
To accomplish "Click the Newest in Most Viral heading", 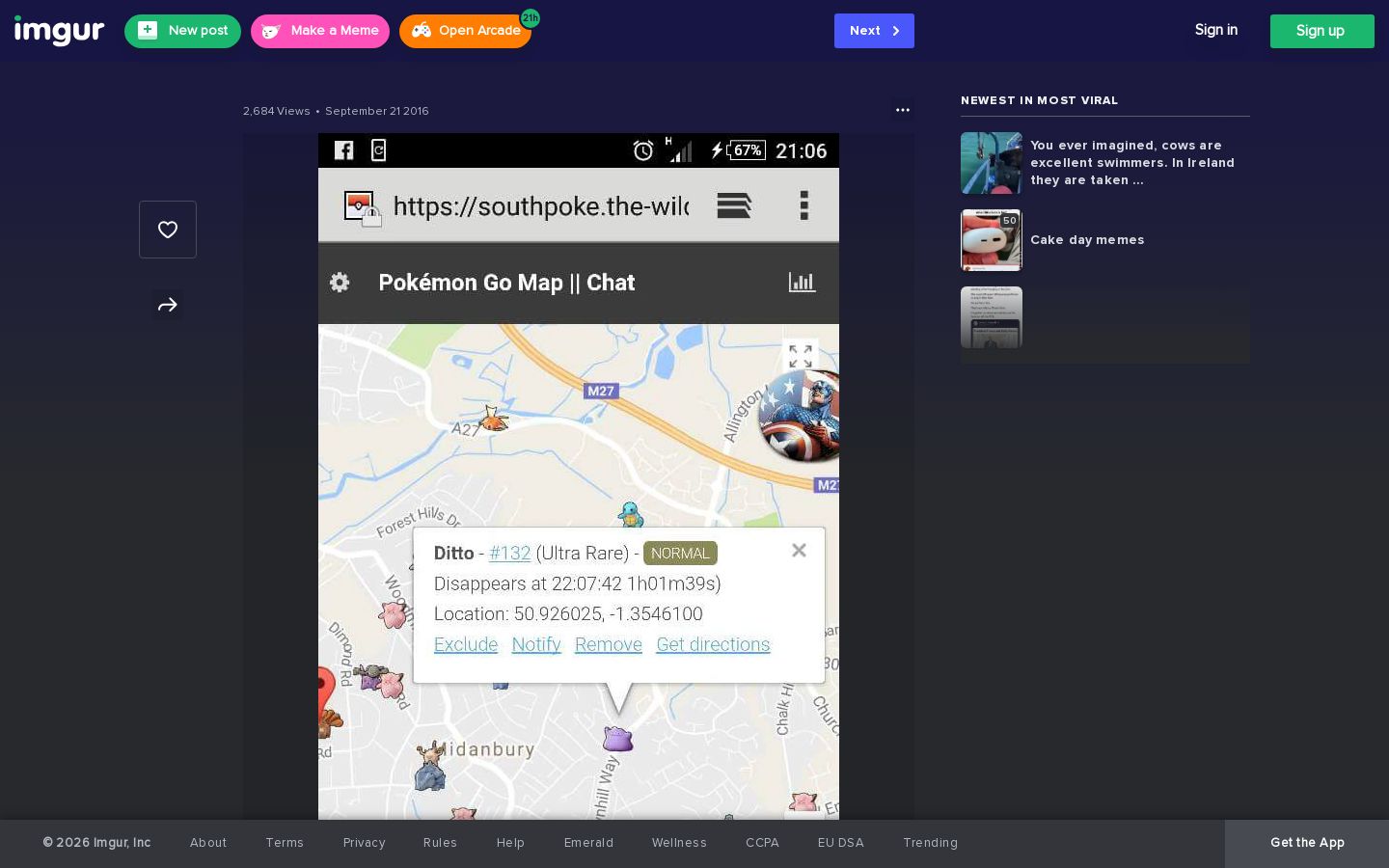I will (1040, 100).
